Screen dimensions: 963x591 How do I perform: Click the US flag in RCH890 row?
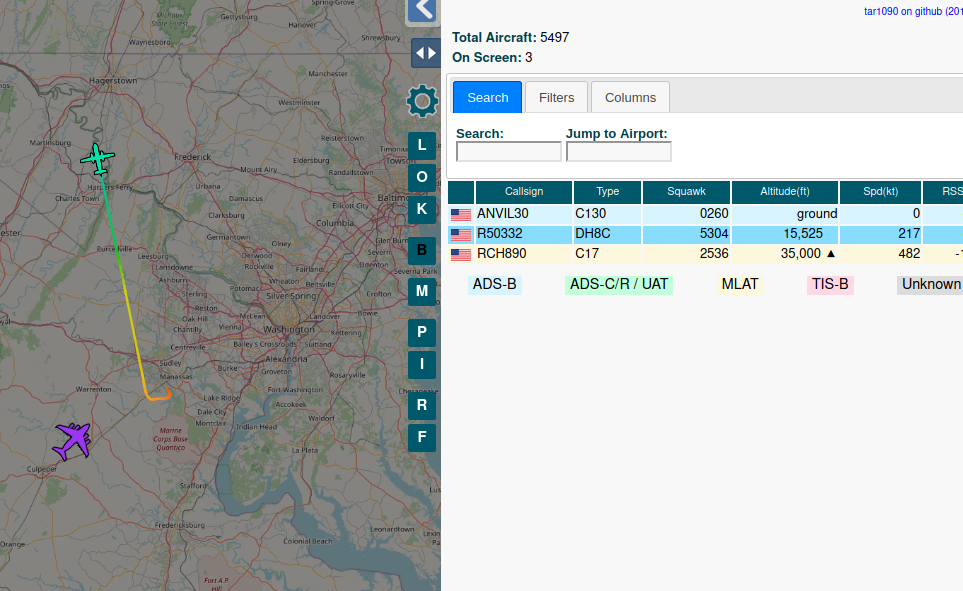(461, 254)
